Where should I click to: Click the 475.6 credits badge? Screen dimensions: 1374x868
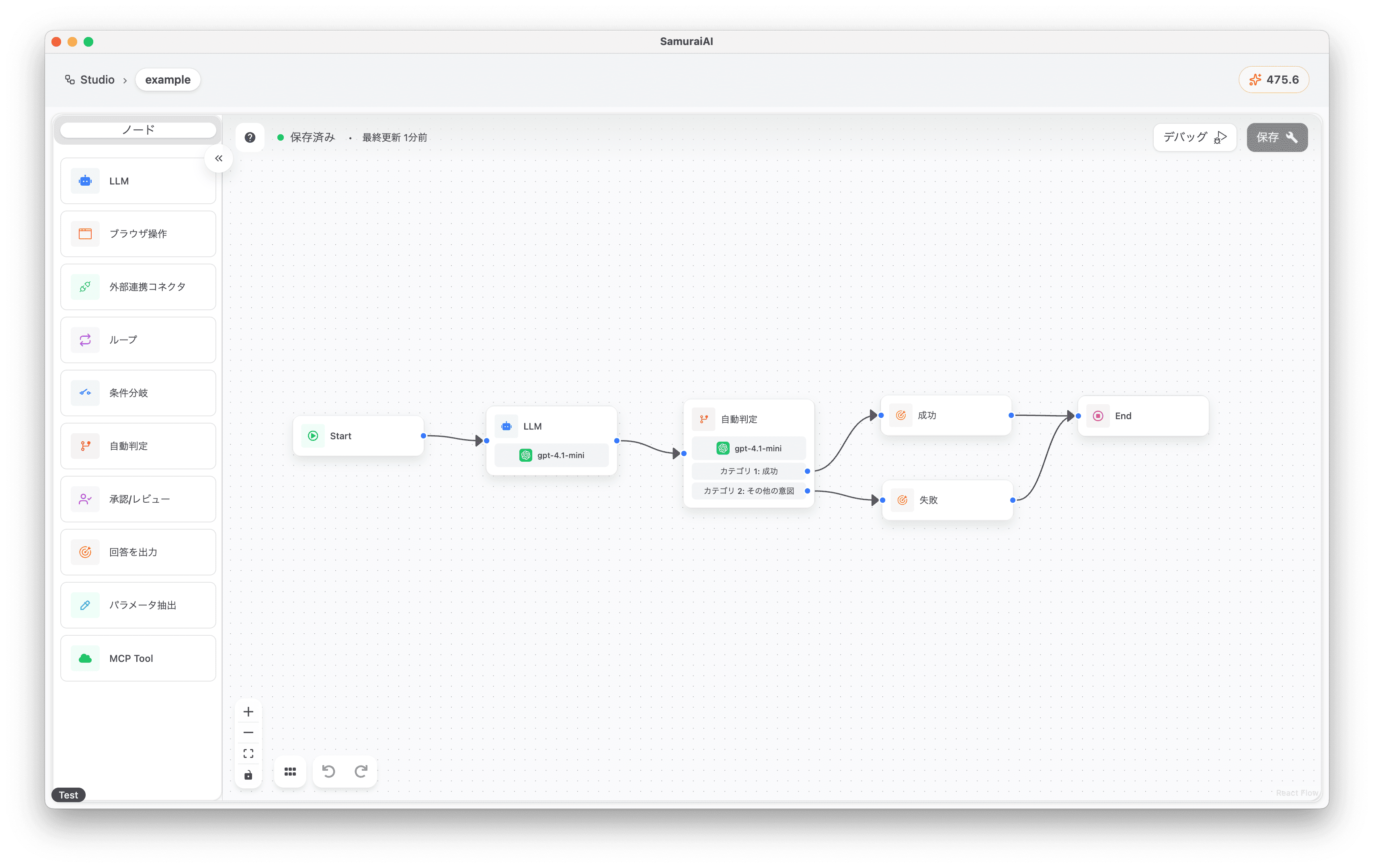tap(1274, 80)
